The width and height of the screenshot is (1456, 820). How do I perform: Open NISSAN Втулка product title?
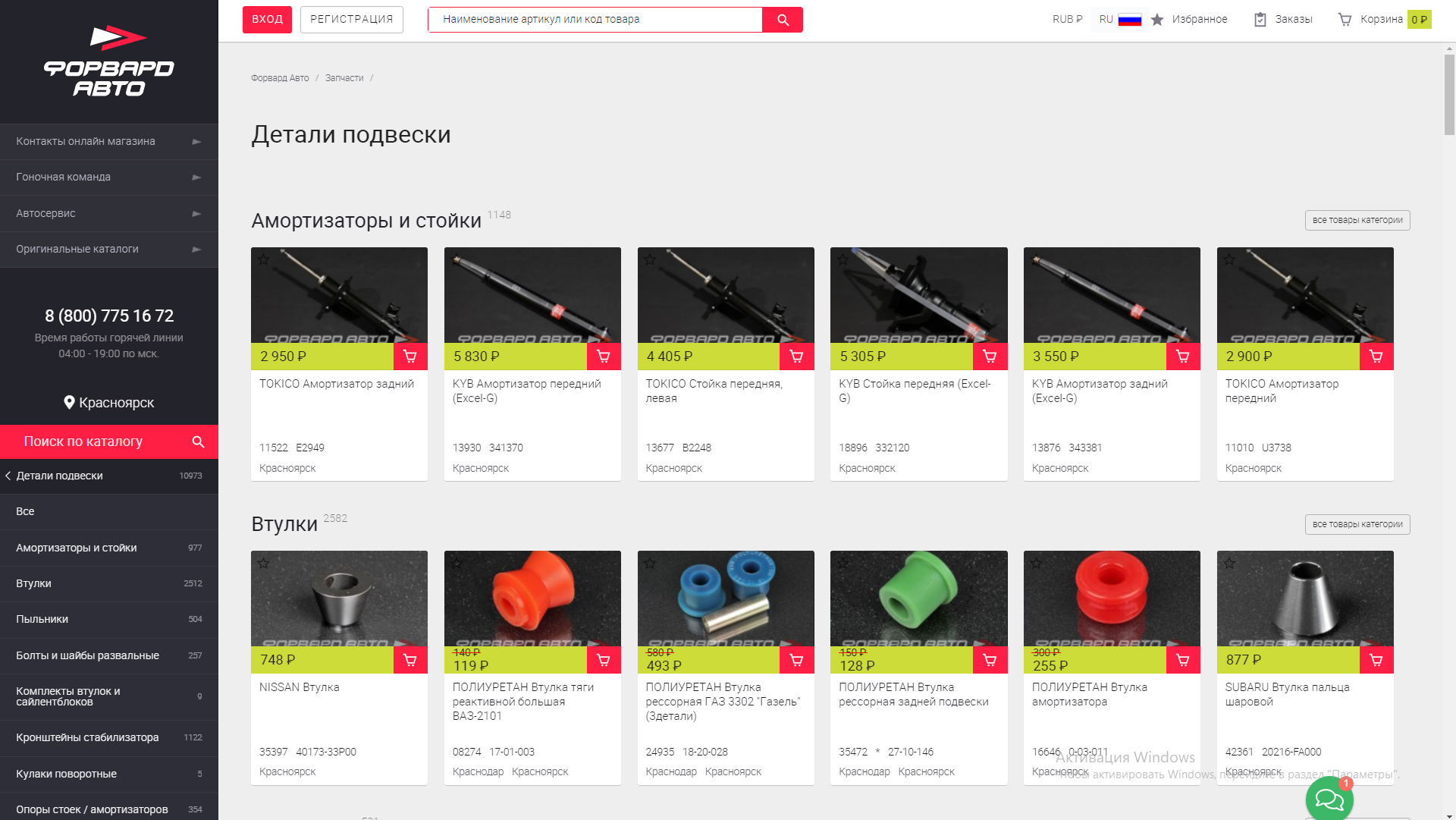(300, 687)
